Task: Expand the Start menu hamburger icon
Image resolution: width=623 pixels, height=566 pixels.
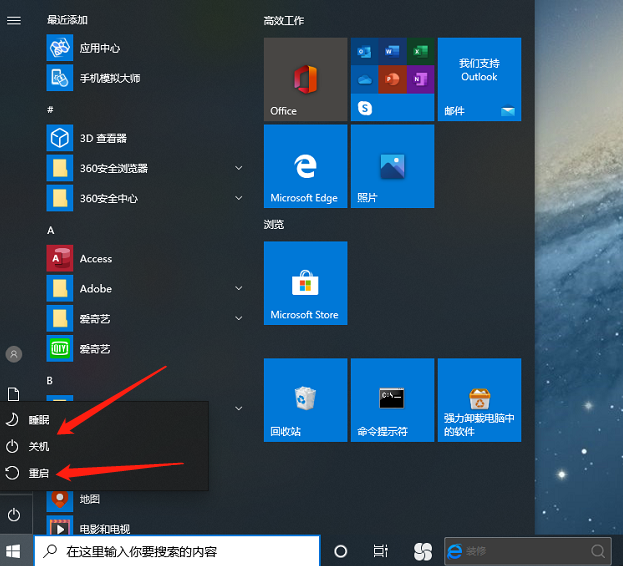Action: coord(14,20)
